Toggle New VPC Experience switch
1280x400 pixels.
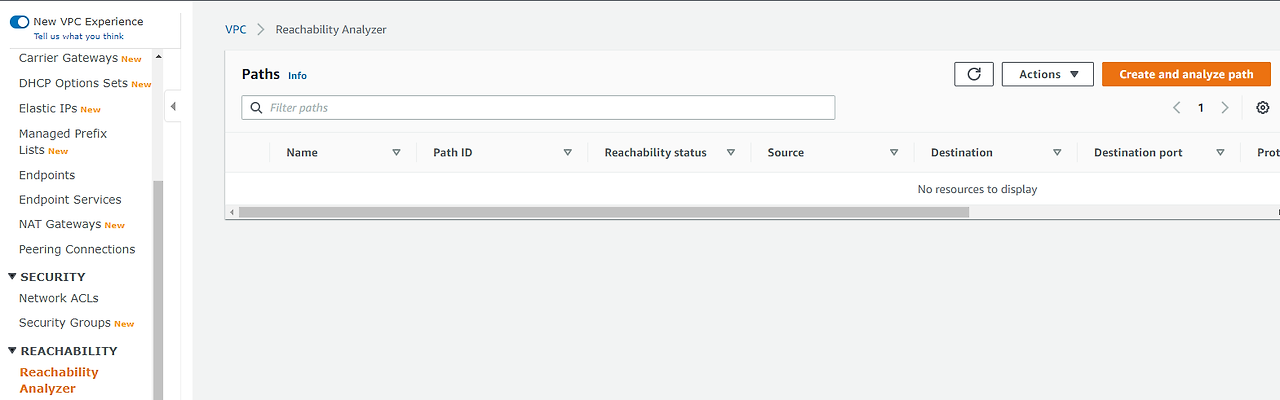[20, 21]
